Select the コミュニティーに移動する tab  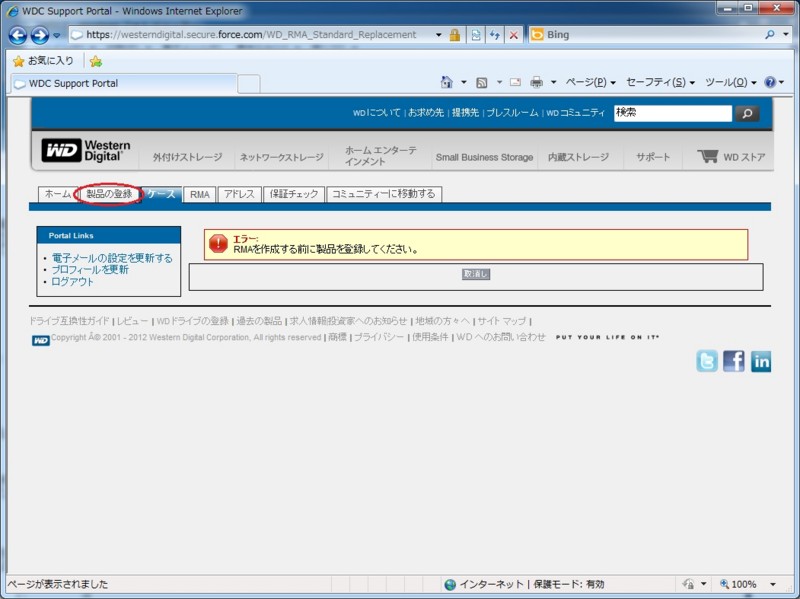384,194
